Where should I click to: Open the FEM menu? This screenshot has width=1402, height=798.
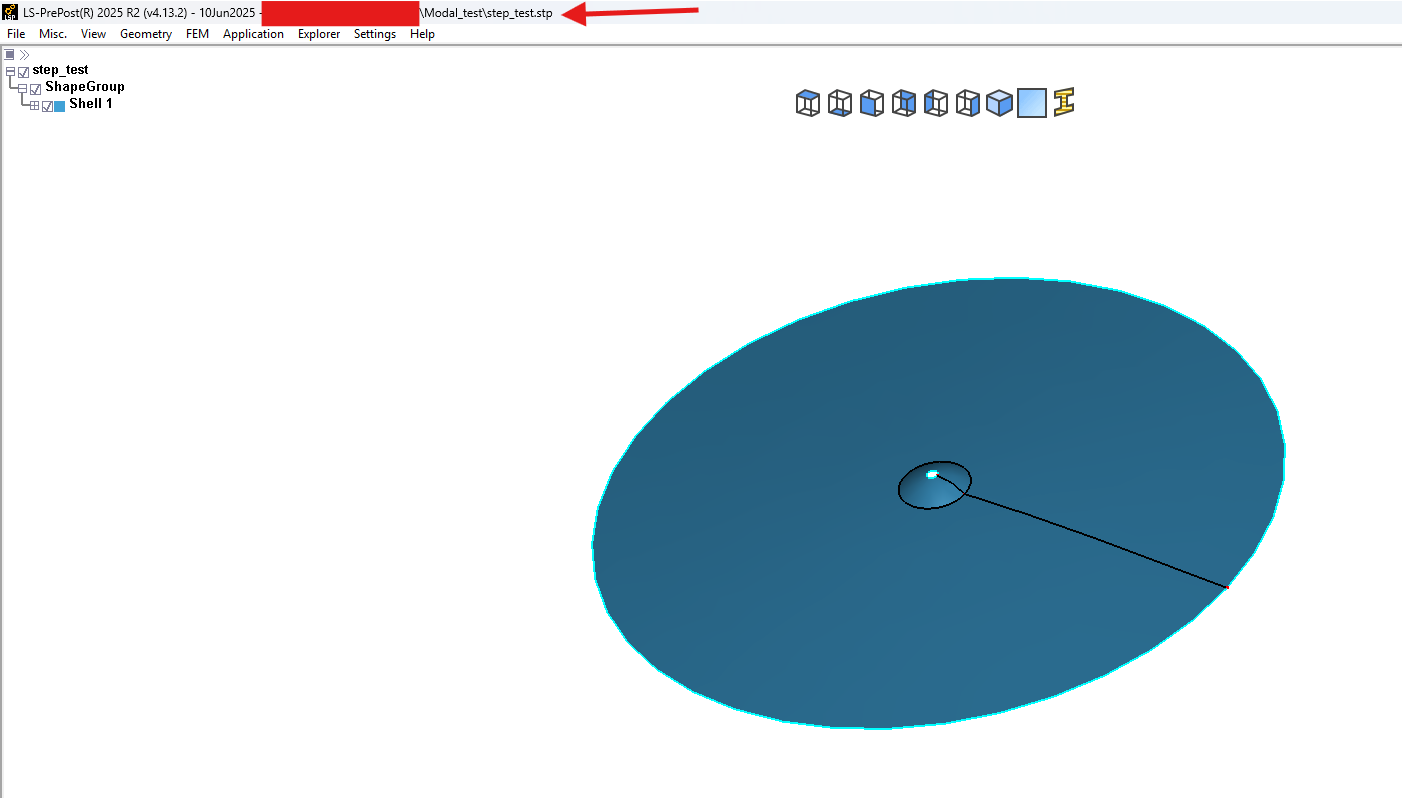pyautogui.click(x=198, y=34)
